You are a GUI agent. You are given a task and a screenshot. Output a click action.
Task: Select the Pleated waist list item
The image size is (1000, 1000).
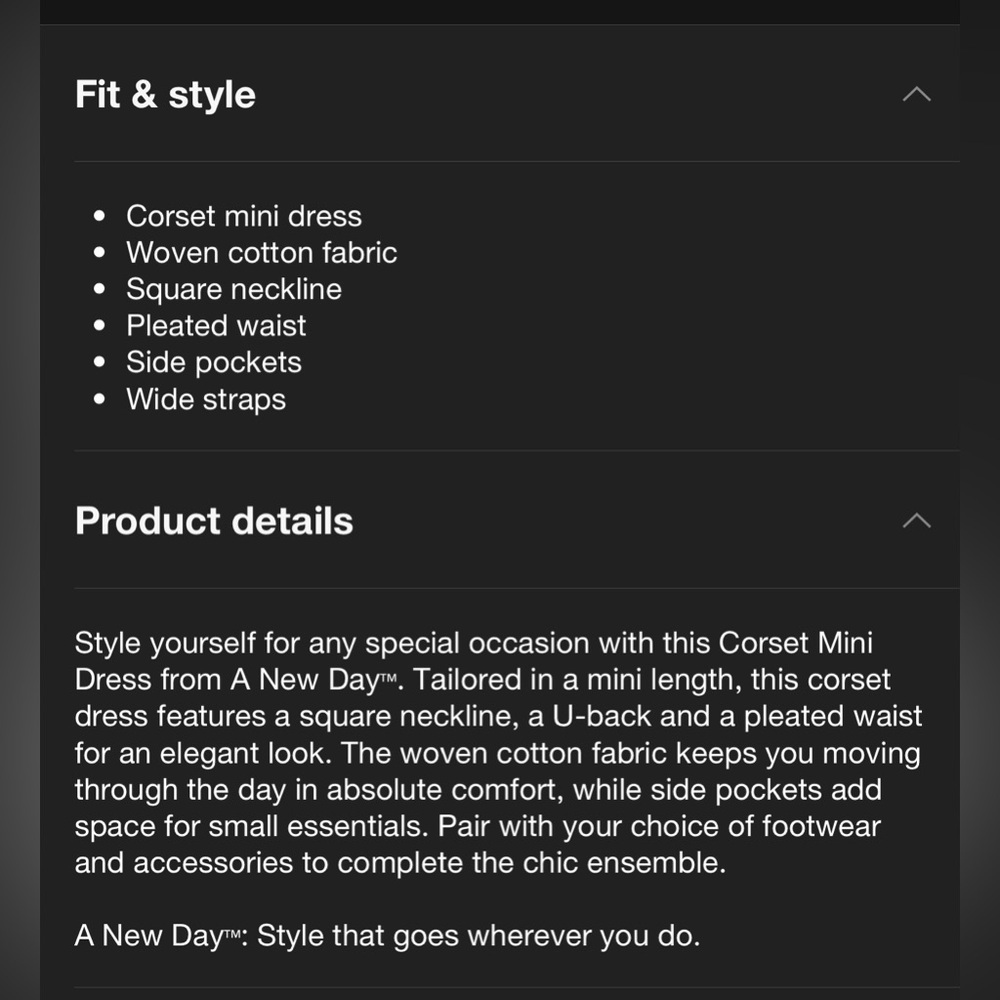216,325
